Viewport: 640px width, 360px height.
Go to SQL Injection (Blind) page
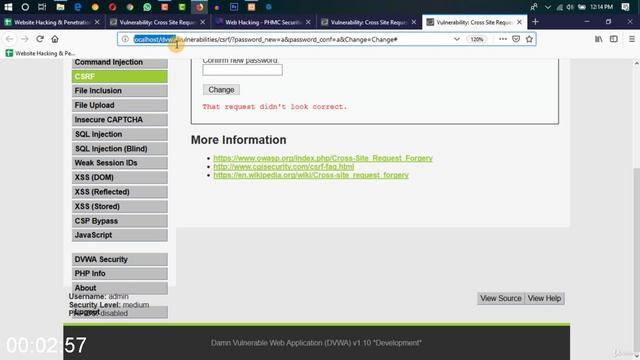[x=120, y=149]
